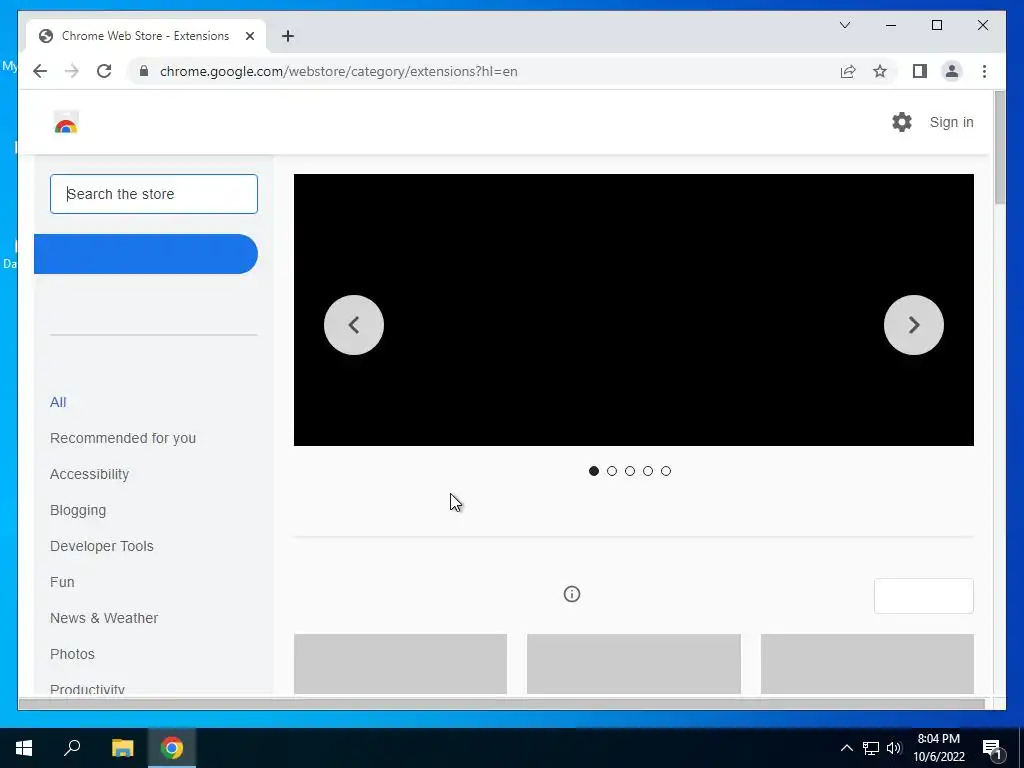Click the horizontal scrollbar at bottom
Viewport: 1024px width, 768px height.
[x=502, y=703]
